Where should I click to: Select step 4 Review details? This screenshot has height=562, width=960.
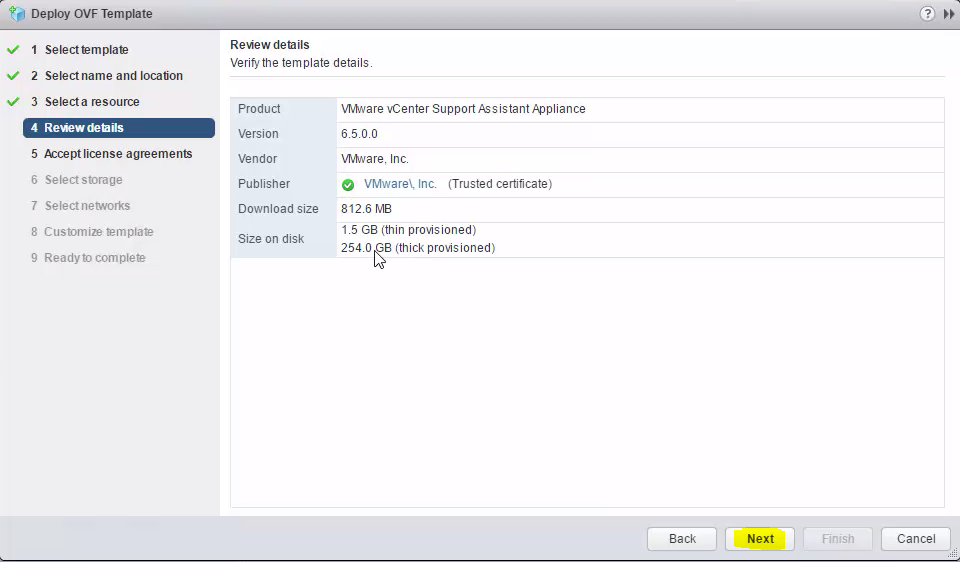pos(119,128)
